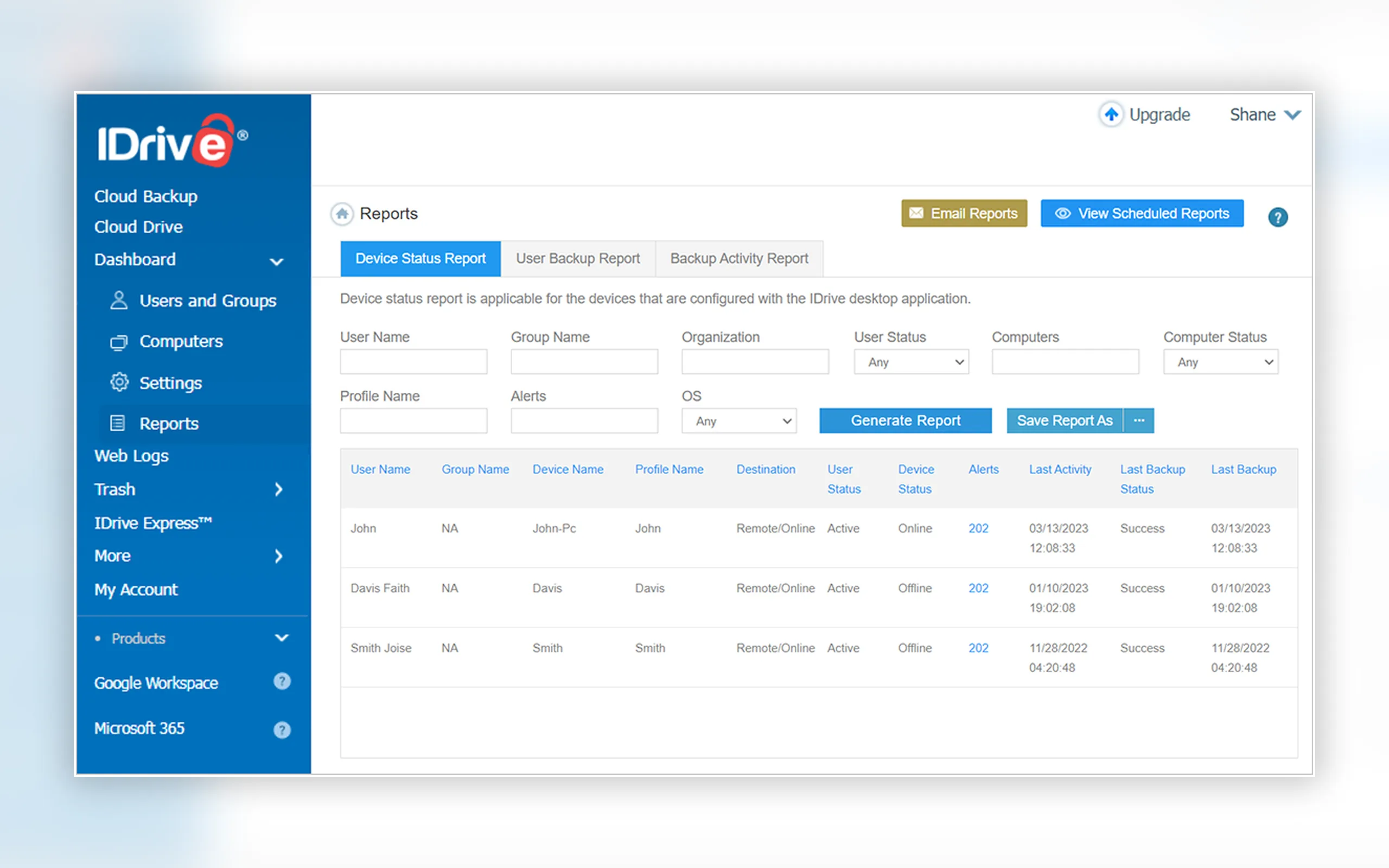Open Cloud Backup in sidebar
Screen dimensions: 1389x868
tap(146, 196)
